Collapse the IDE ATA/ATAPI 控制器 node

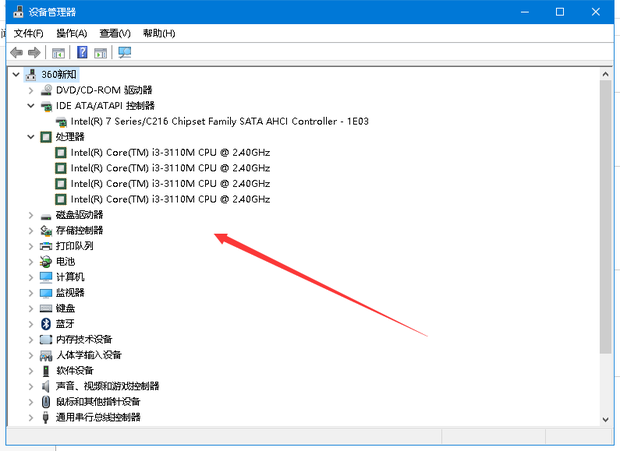click(31, 105)
